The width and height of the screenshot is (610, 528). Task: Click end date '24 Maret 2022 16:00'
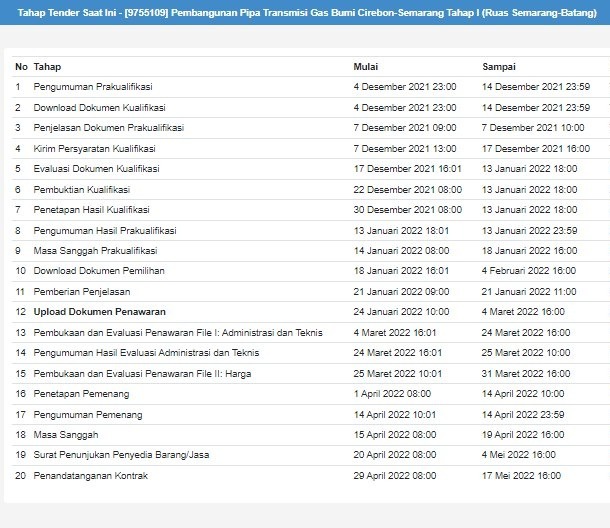(526, 333)
